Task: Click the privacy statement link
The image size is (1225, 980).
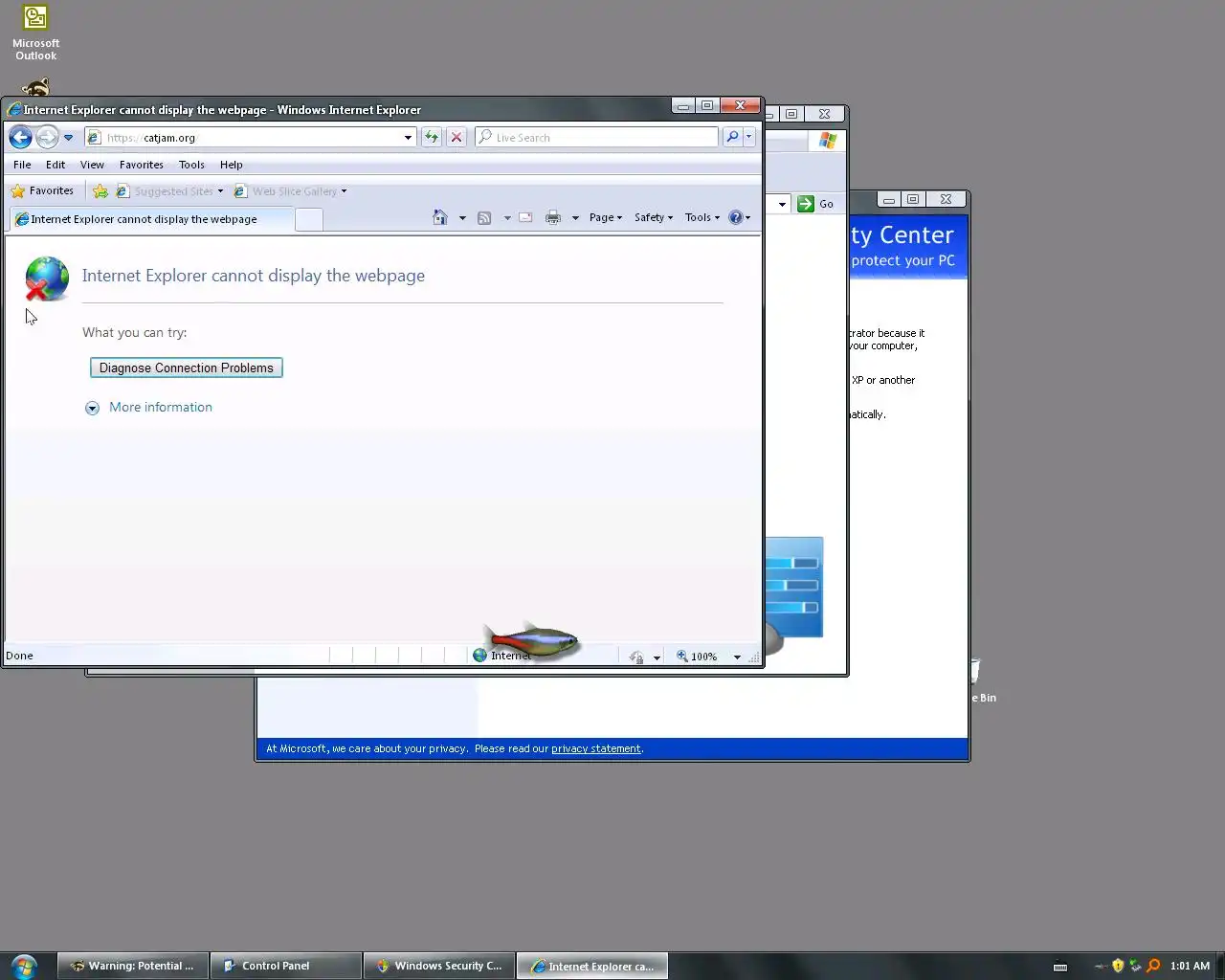Action: pyautogui.click(x=596, y=748)
